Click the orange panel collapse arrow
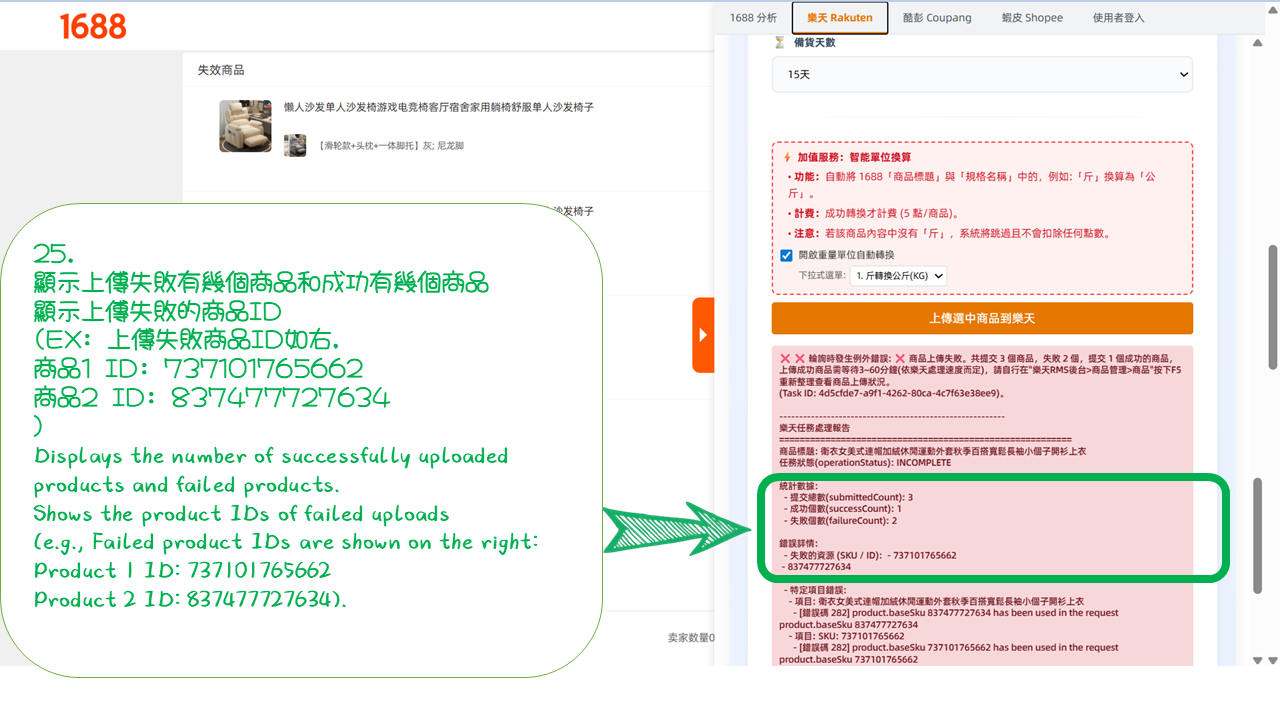The height and width of the screenshot is (720, 1280). tap(703, 334)
